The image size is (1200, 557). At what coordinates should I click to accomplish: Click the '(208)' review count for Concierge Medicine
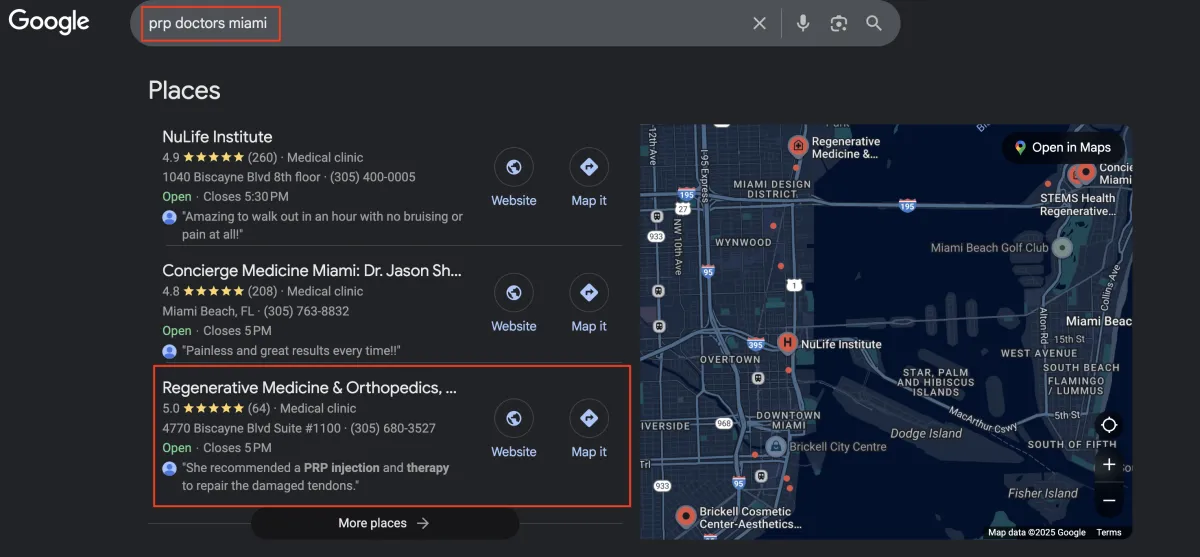tap(263, 291)
